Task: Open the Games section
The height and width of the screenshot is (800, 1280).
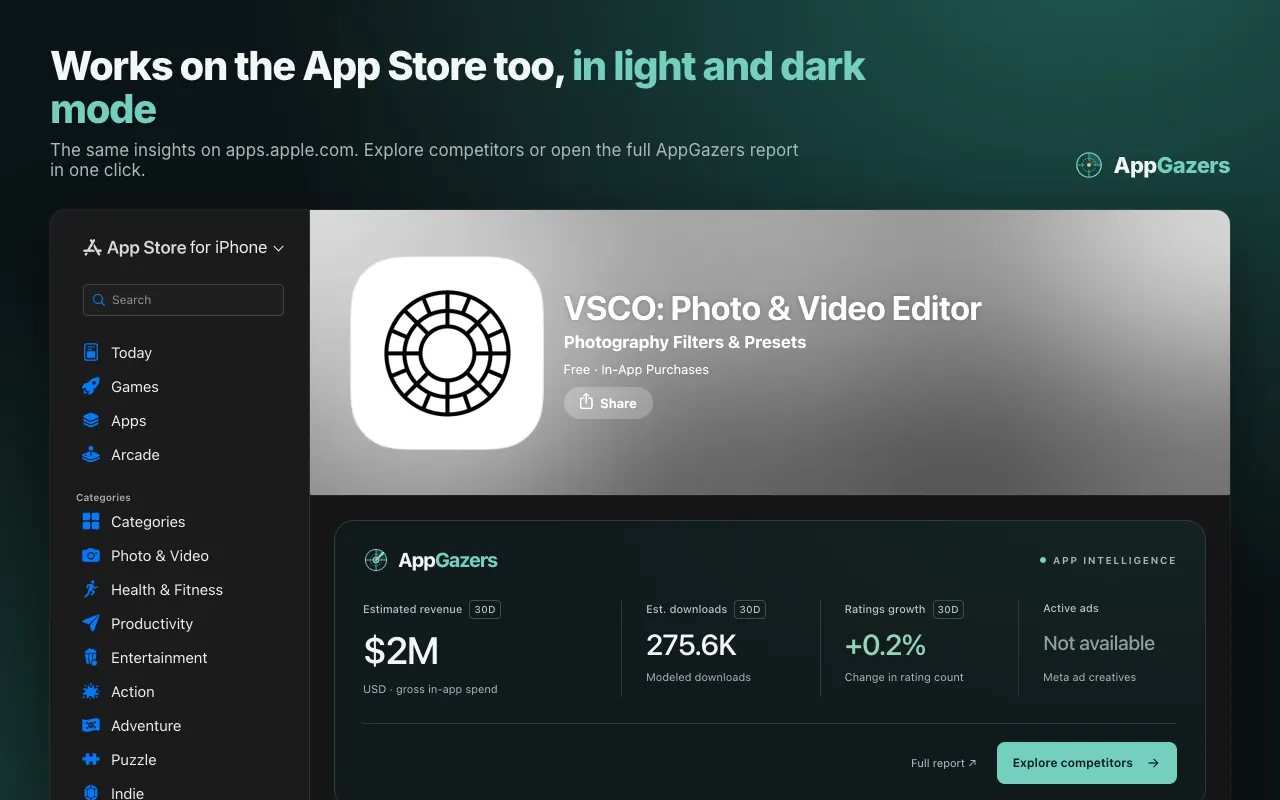Action: [x=134, y=386]
